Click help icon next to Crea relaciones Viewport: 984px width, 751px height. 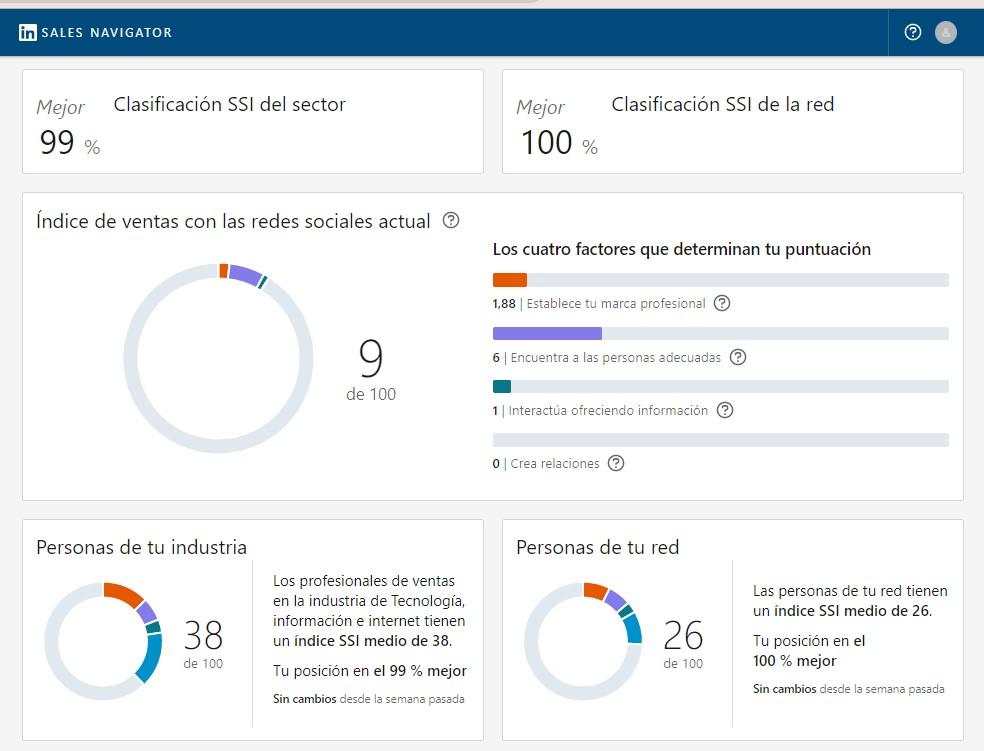pyautogui.click(x=616, y=463)
